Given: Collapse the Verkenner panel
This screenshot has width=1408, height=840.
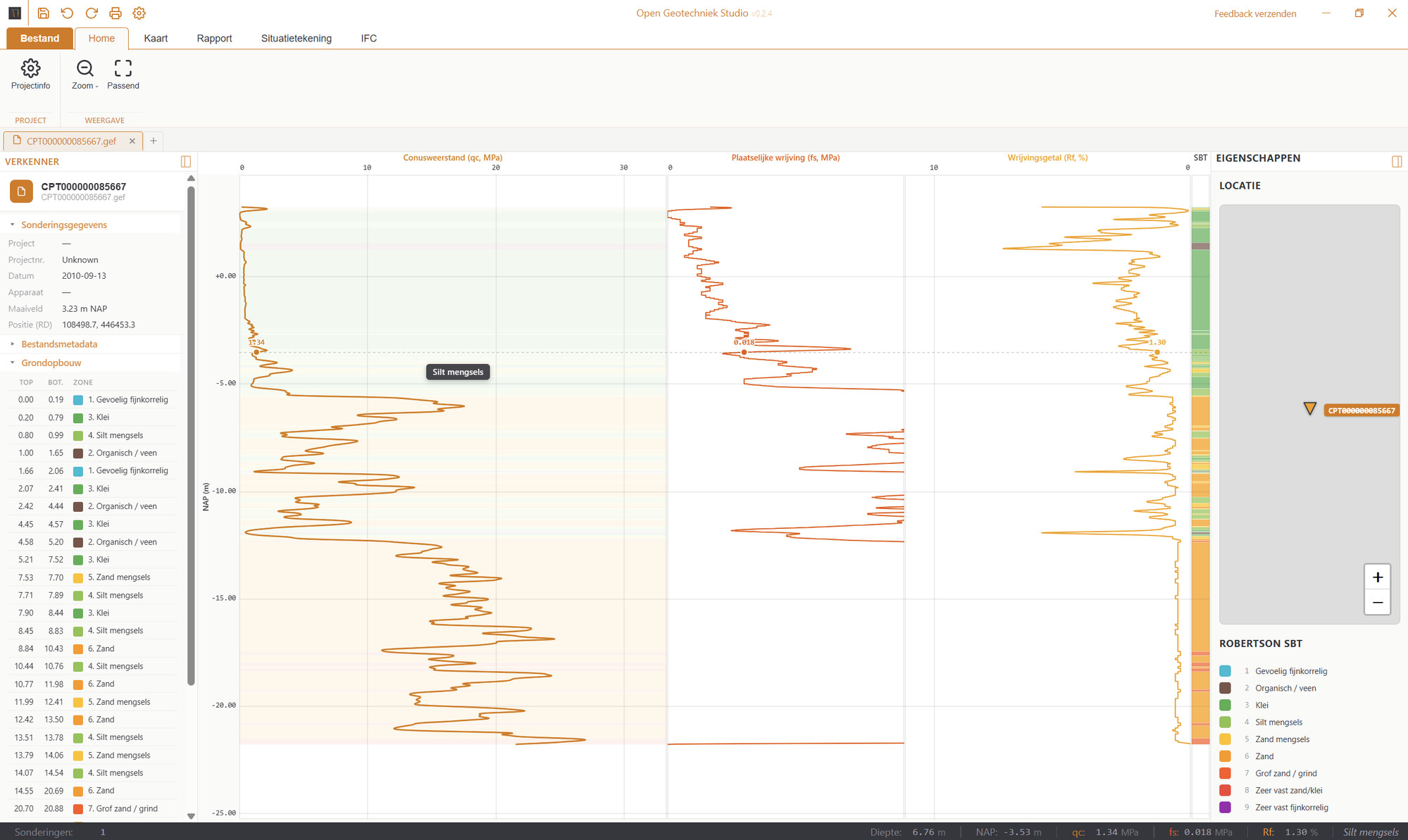Looking at the screenshot, I should point(186,162).
